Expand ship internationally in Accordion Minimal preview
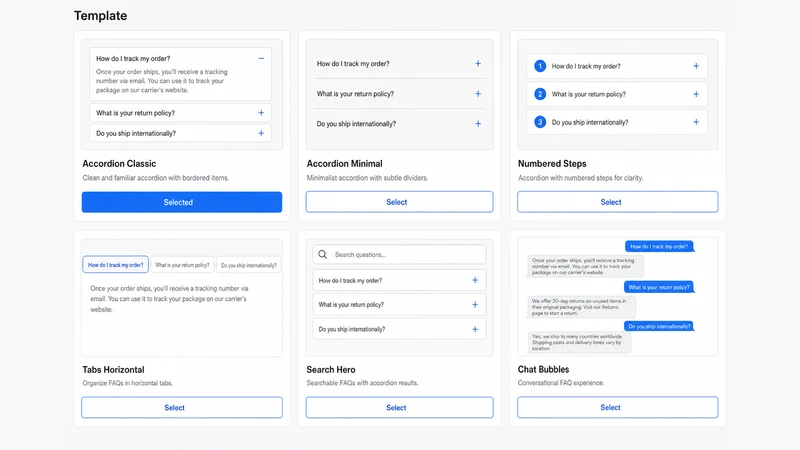The width and height of the screenshot is (800, 450). 478,123
